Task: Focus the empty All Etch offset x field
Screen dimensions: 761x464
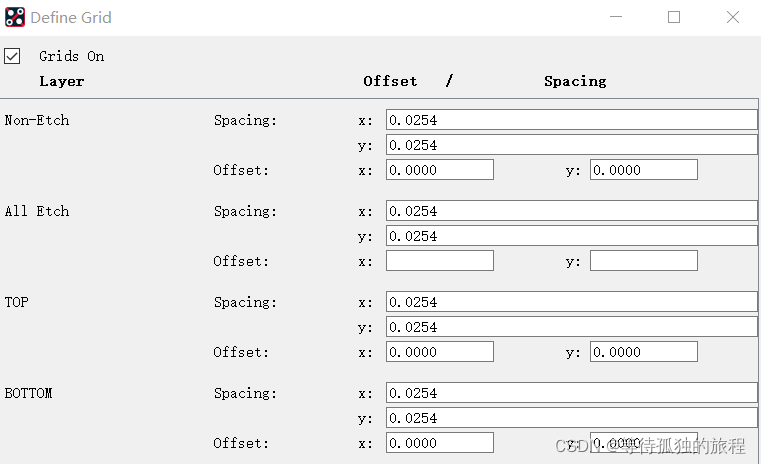Action: (x=440, y=261)
